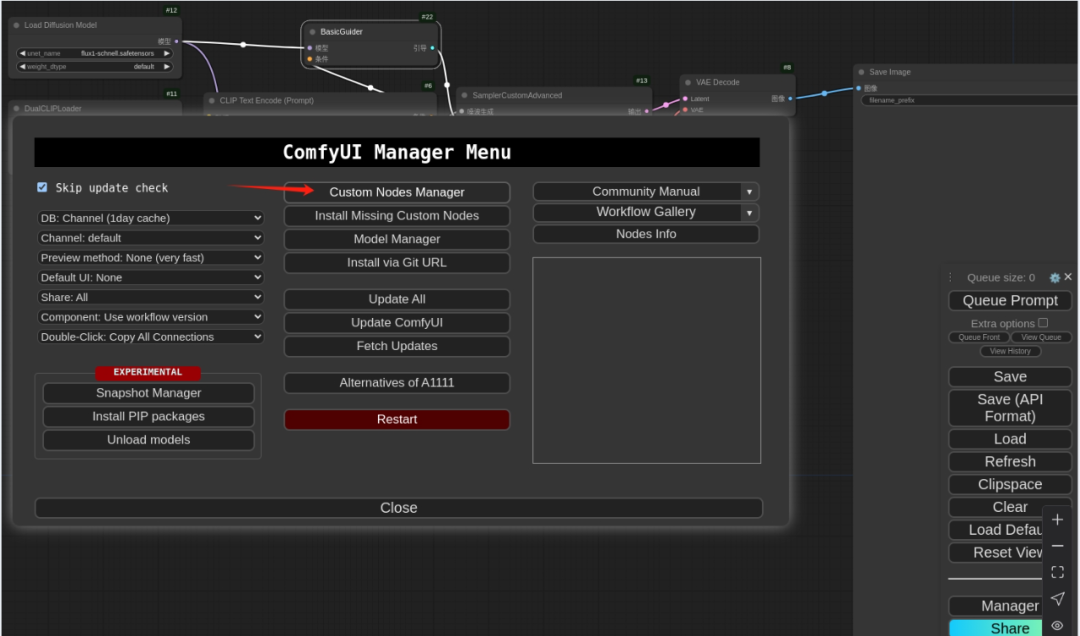The height and width of the screenshot is (636, 1080).
Task: Click the fit view frame icon
Action: click(x=1057, y=572)
